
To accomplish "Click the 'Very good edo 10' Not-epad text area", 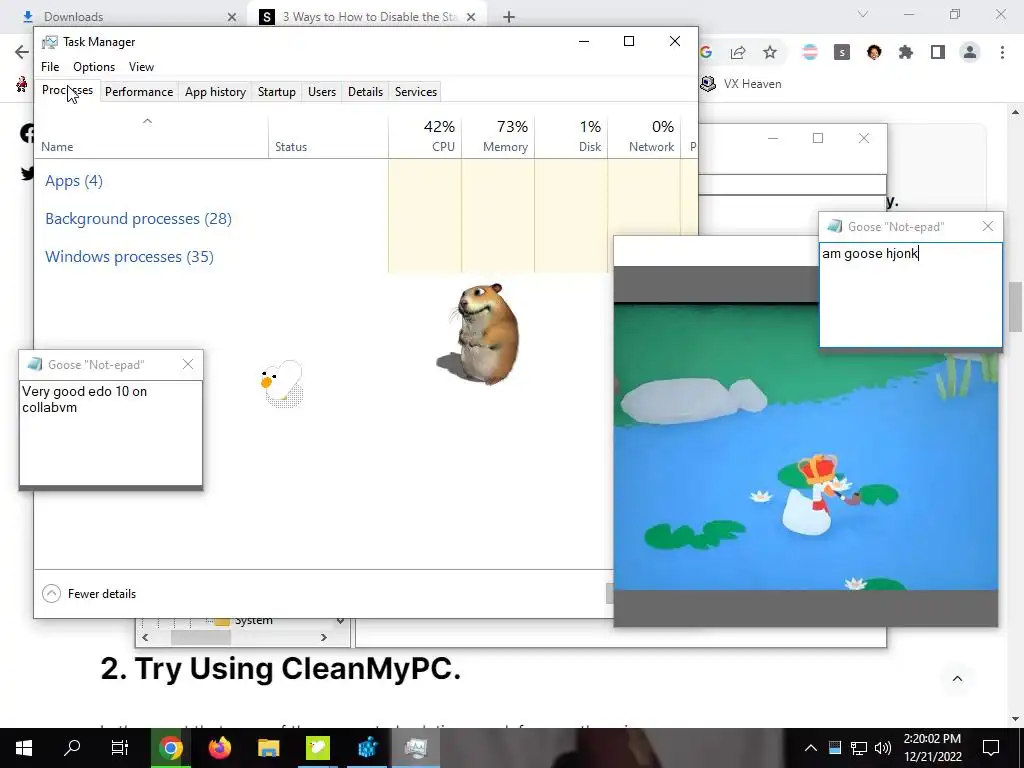I will [x=111, y=433].
